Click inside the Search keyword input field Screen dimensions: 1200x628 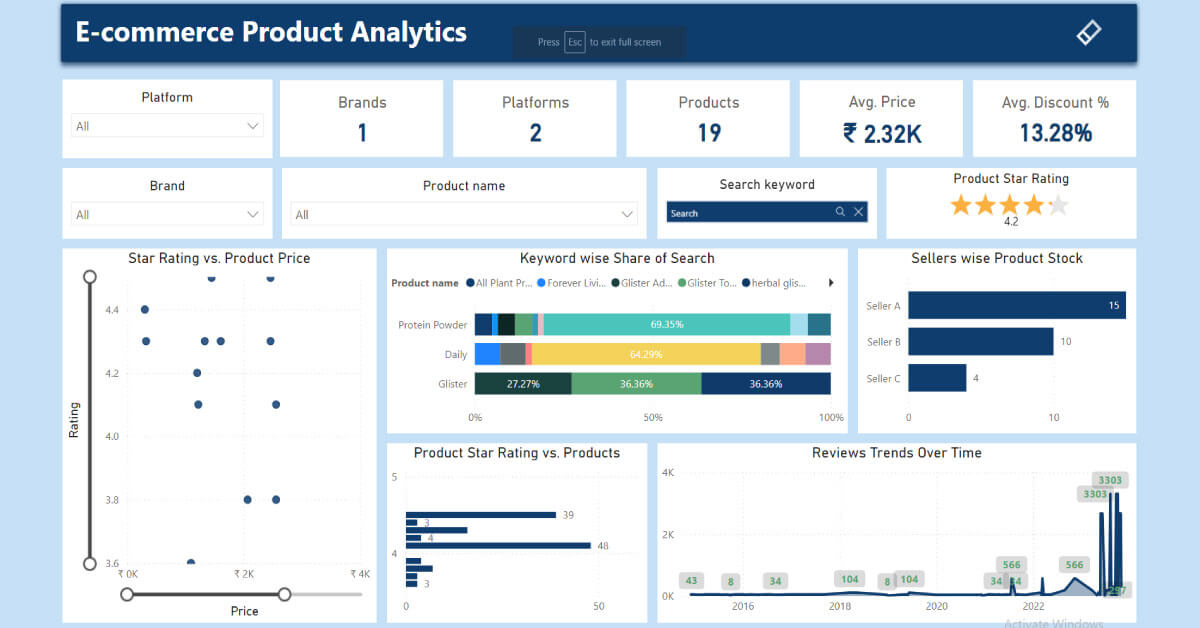point(750,212)
